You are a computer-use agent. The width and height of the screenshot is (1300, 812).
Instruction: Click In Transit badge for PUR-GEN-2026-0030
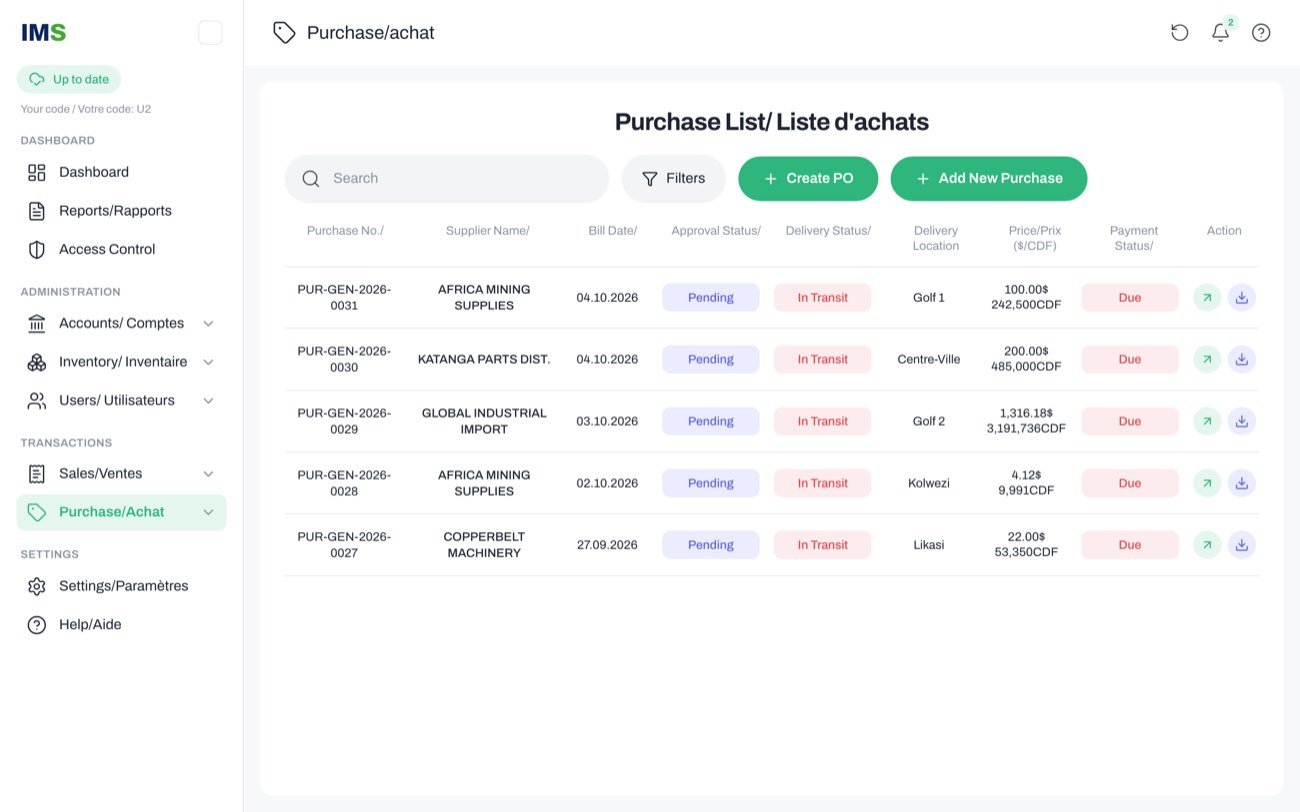coord(823,359)
